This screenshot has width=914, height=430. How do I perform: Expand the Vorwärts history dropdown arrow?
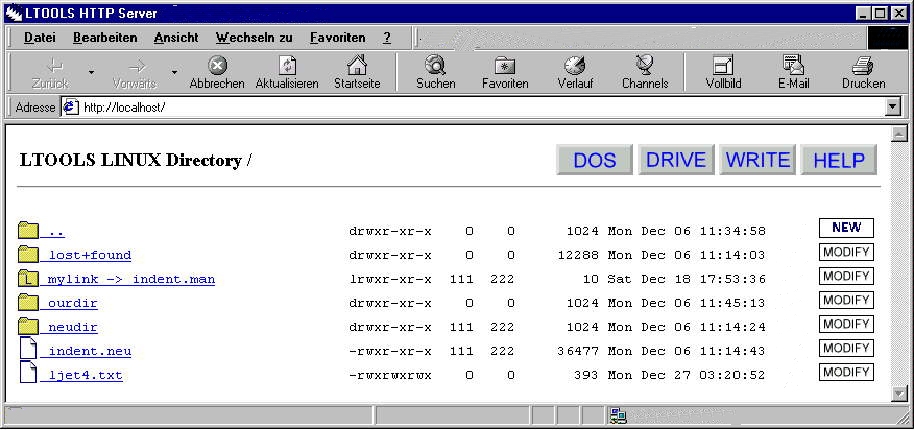coord(174,73)
